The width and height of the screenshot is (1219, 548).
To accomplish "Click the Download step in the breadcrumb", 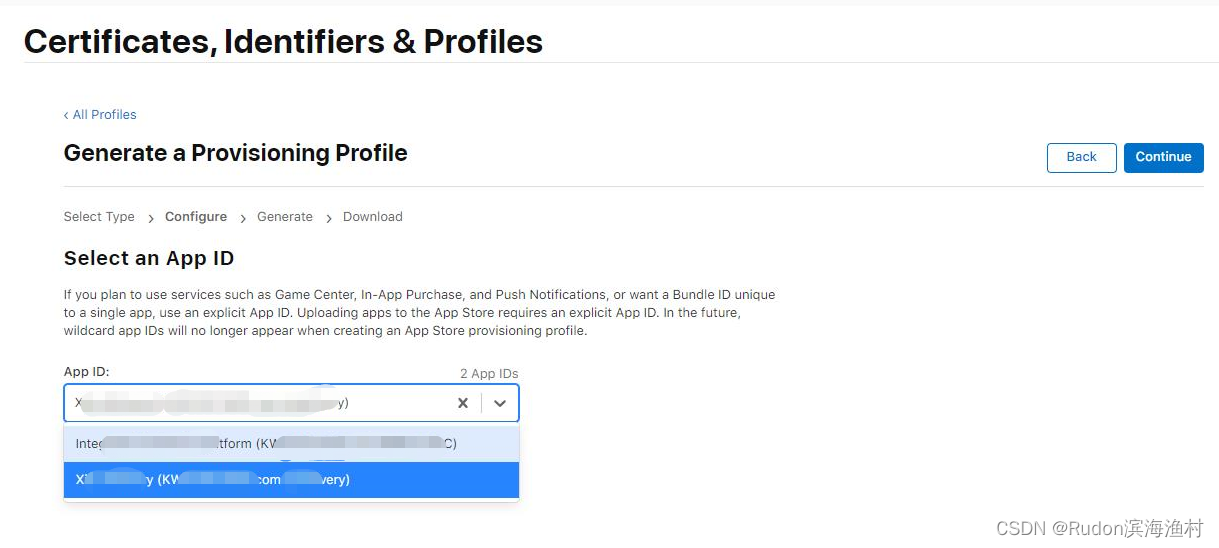I will (373, 217).
